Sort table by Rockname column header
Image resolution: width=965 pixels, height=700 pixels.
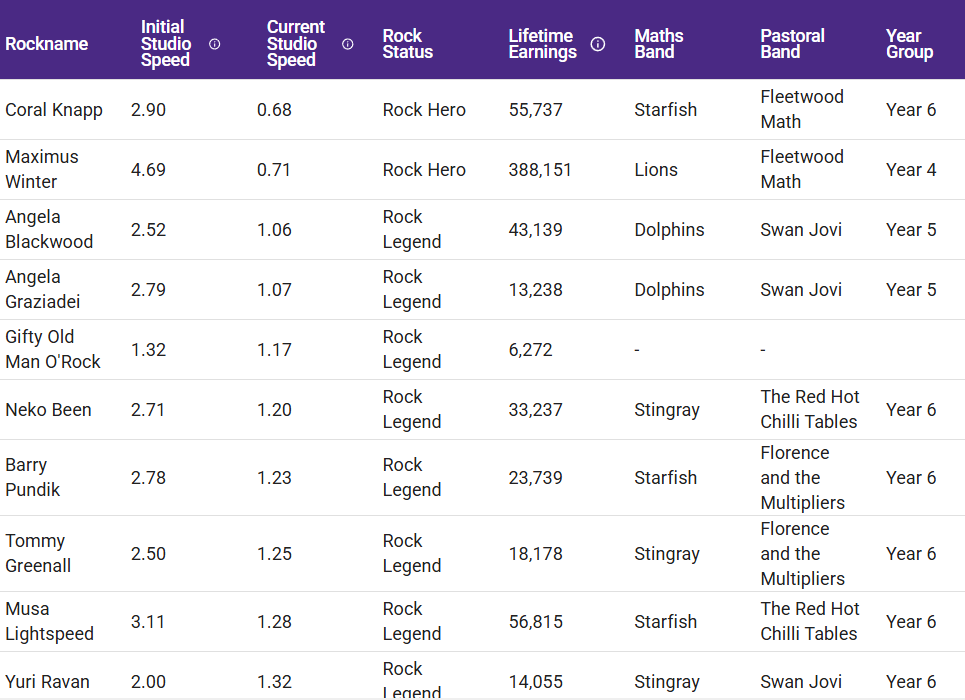[47, 44]
